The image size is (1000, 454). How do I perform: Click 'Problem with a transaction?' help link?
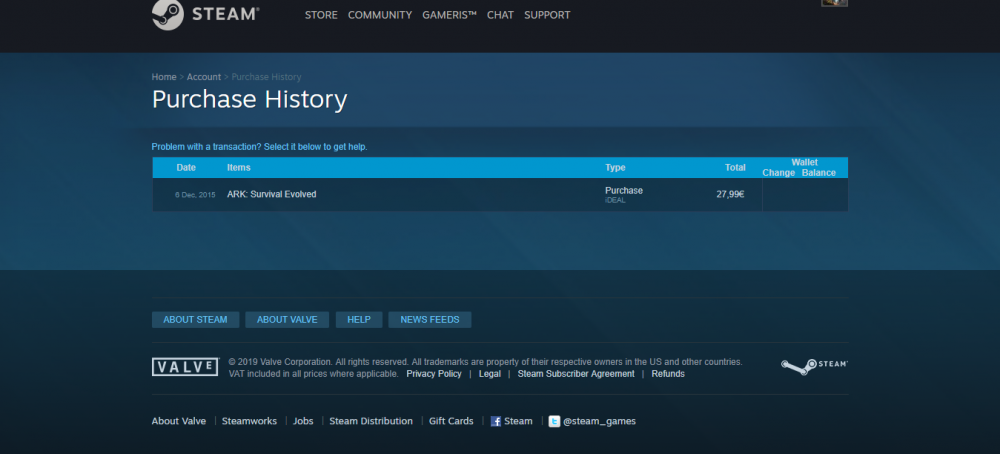click(x=260, y=147)
